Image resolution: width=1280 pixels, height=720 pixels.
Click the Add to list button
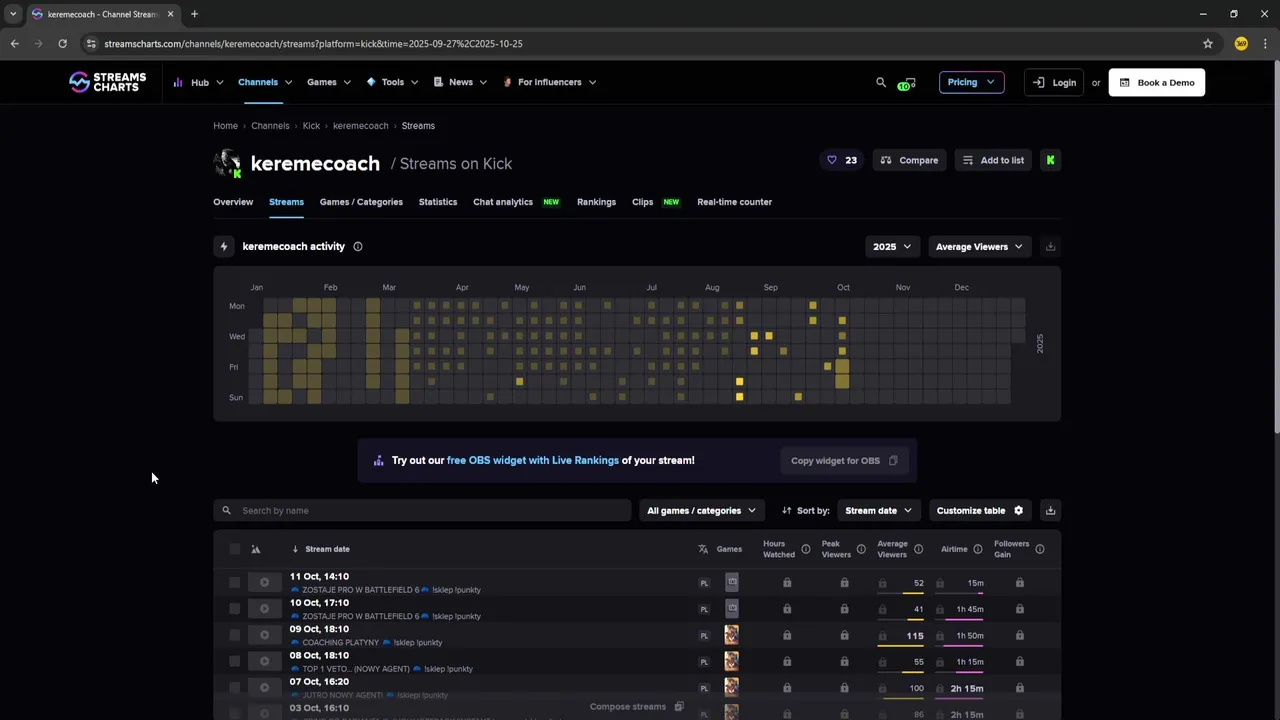coord(993,160)
